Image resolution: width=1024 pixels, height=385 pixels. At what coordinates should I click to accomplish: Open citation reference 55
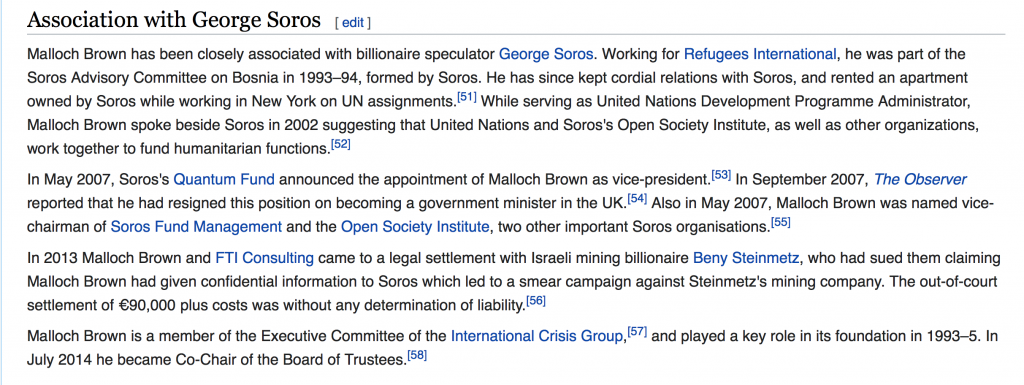coord(780,222)
